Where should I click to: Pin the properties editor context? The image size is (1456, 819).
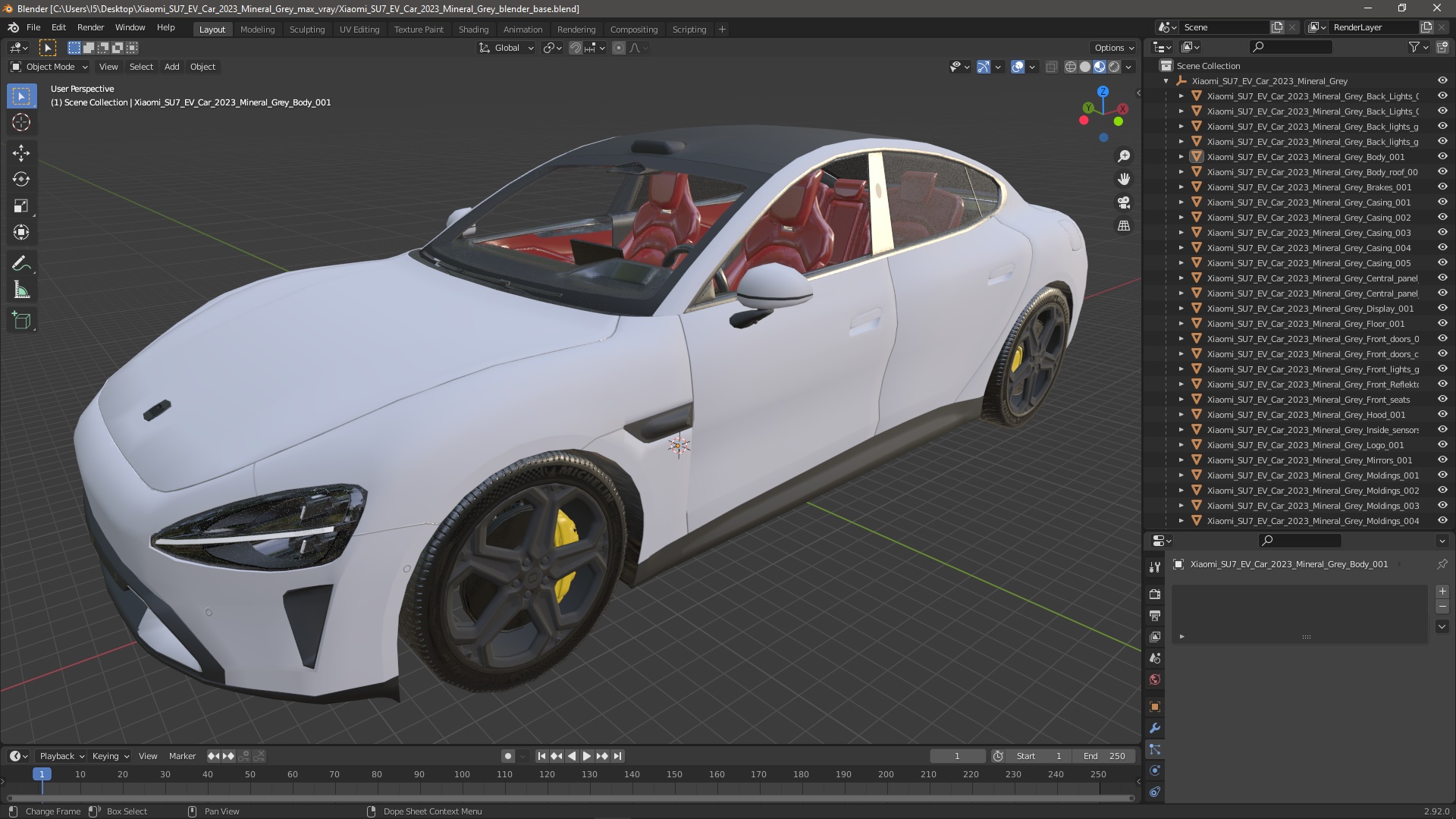tap(1442, 564)
